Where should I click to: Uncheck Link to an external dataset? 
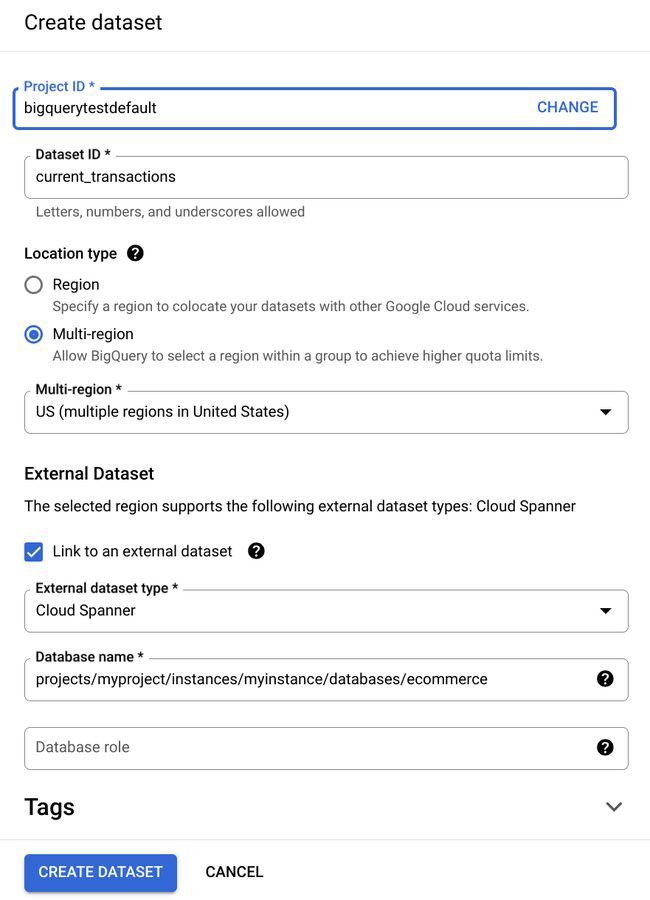tap(33, 549)
